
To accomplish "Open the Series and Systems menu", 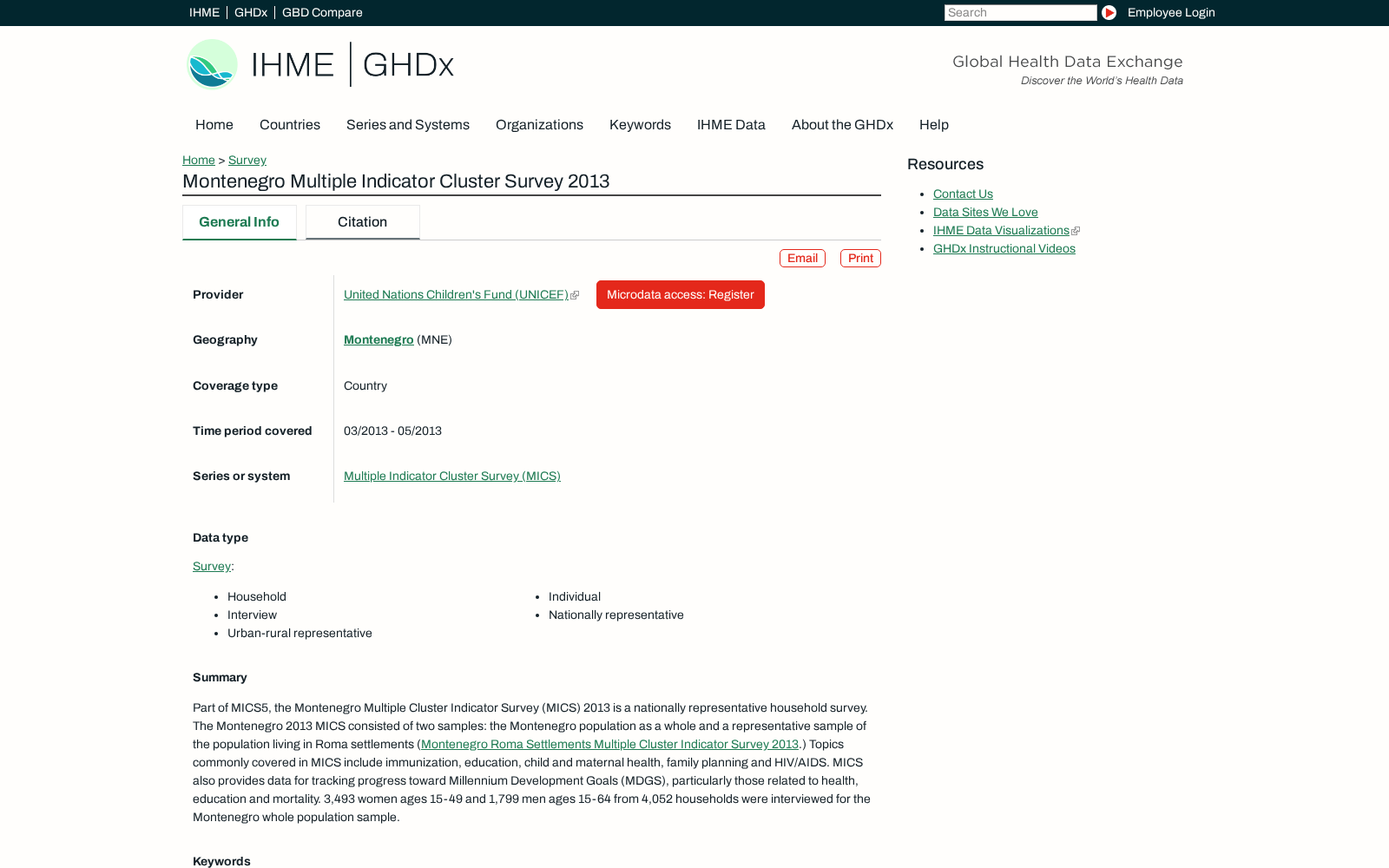I will (x=408, y=124).
